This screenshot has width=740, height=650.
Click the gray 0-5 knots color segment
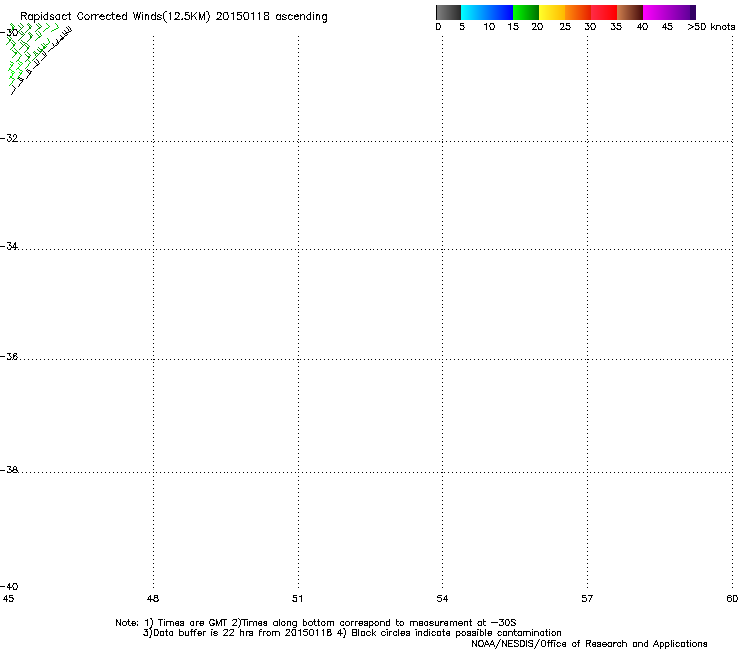449,12
